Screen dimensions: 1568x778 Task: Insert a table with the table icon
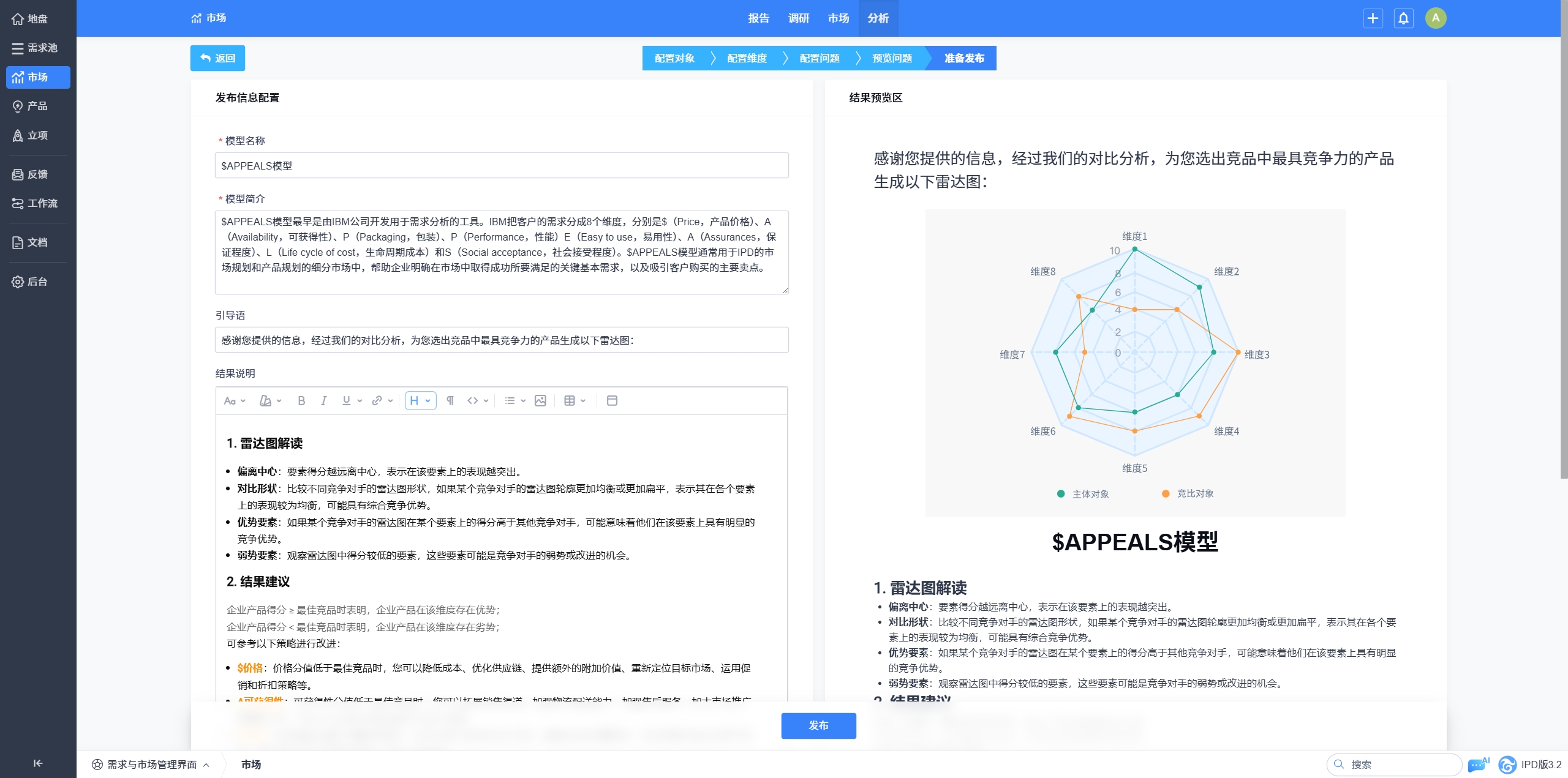click(x=570, y=400)
